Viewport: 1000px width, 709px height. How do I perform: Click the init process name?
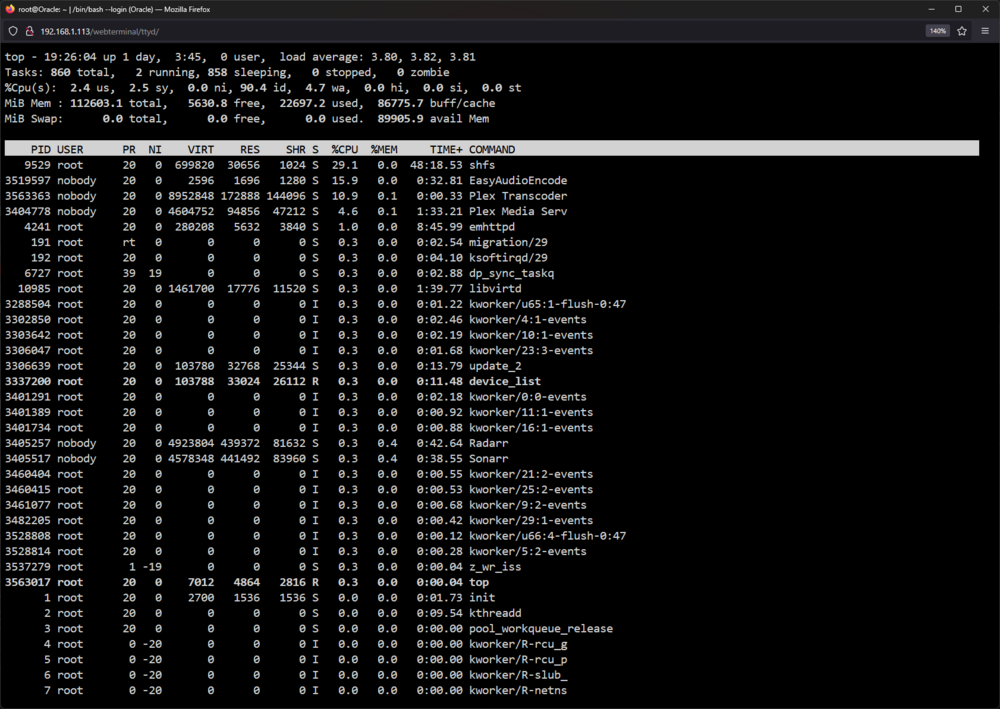(482, 597)
